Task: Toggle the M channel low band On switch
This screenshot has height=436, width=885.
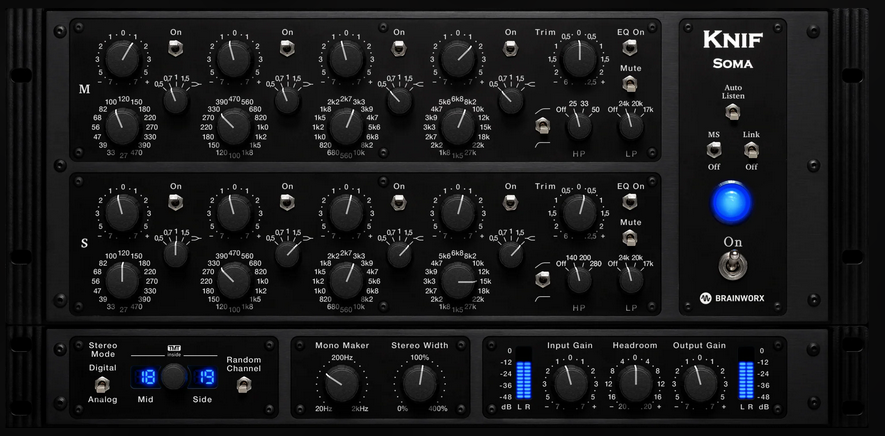Action: pyautogui.click(x=176, y=48)
